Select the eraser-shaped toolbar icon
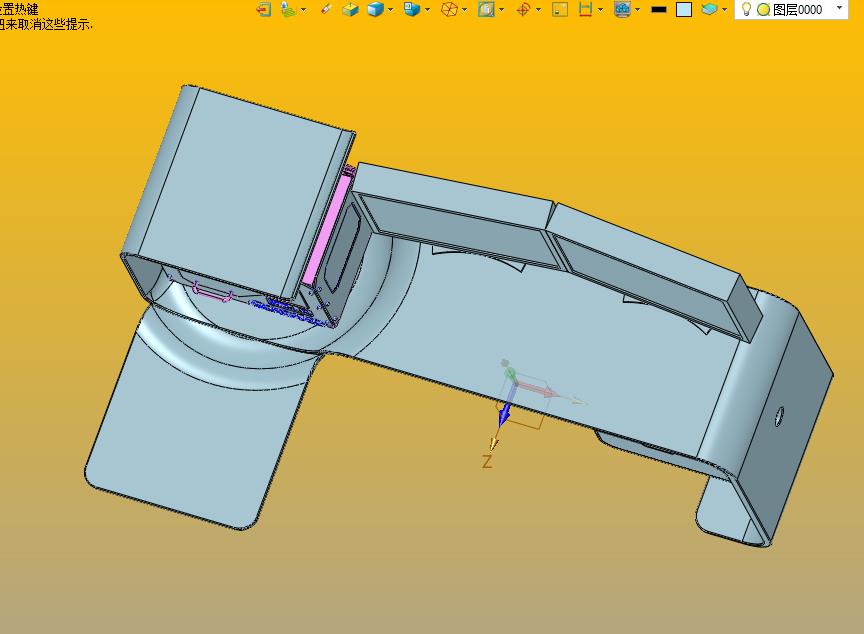Screen dimensions: 864x634 pos(326,9)
